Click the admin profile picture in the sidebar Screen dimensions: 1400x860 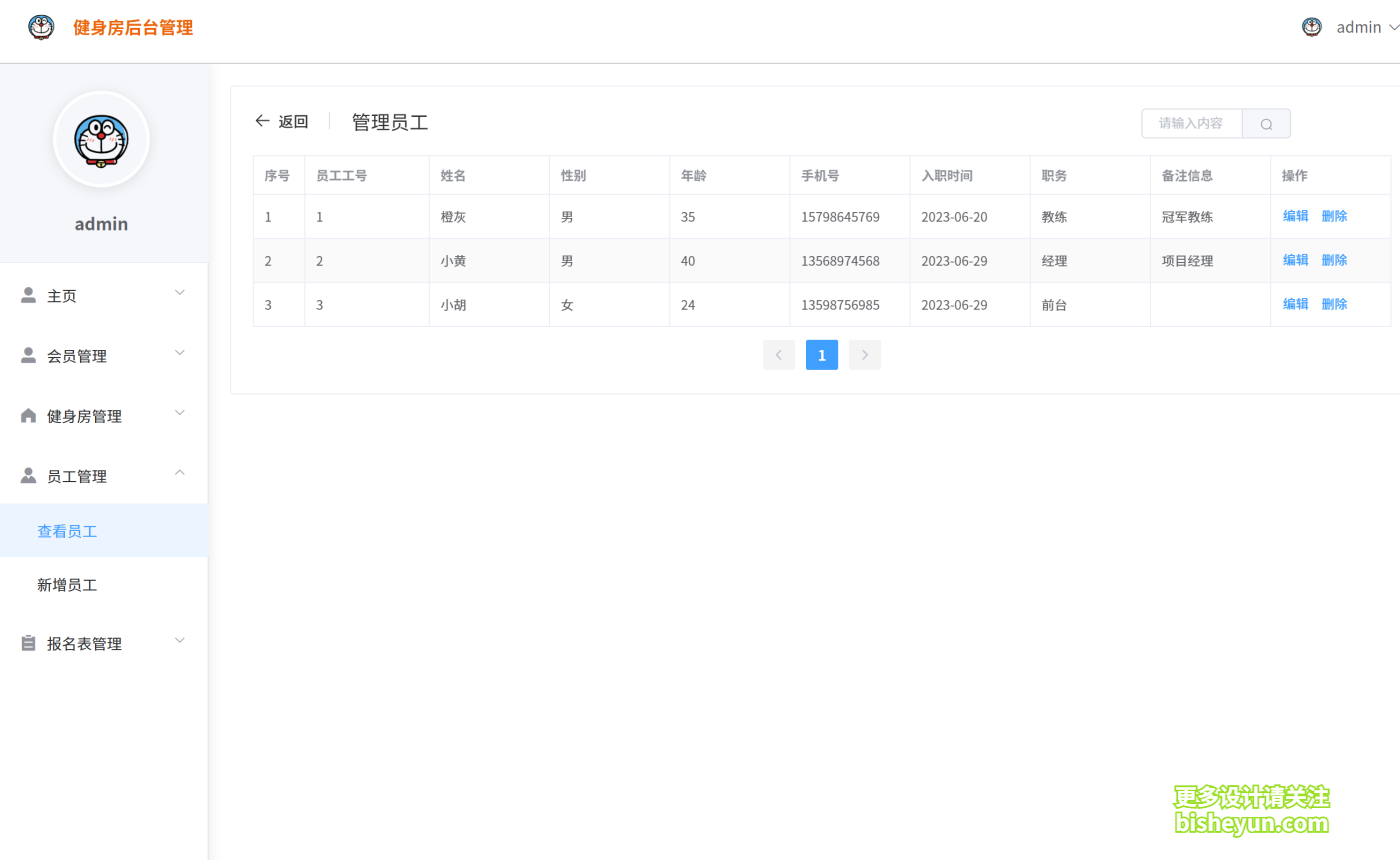(101, 140)
